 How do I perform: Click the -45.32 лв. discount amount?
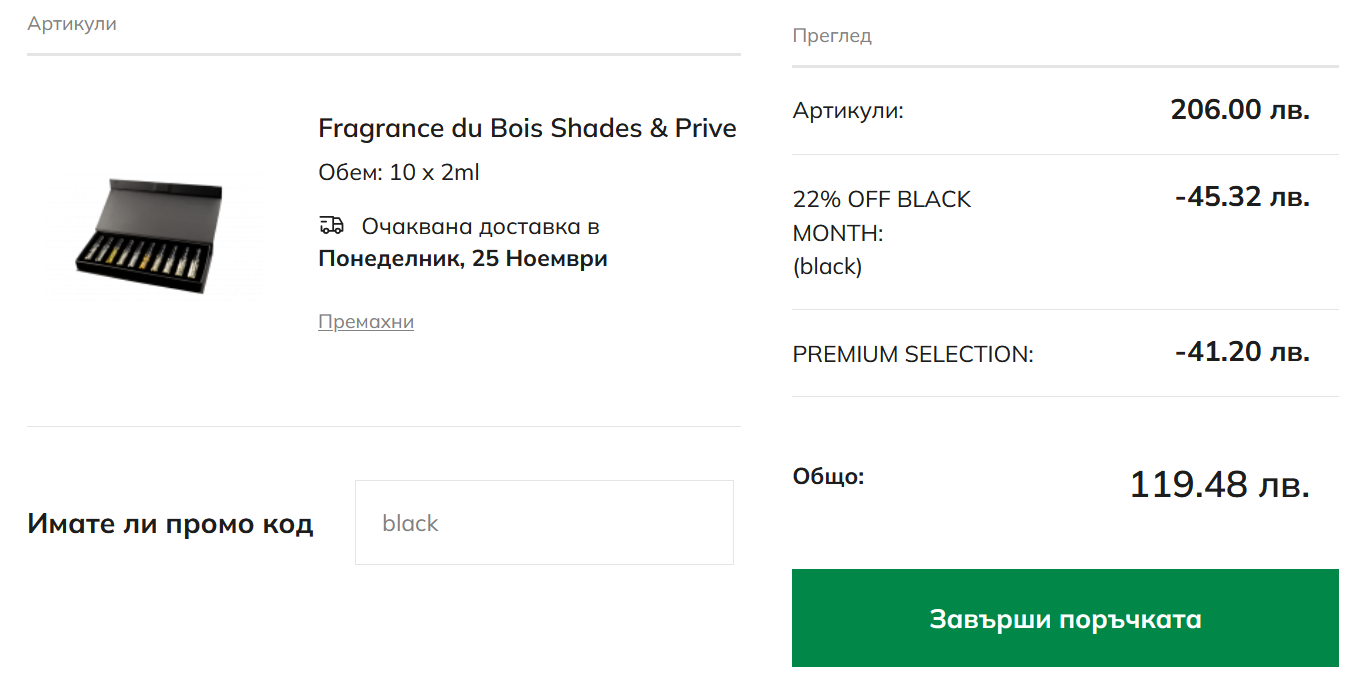click(1242, 197)
